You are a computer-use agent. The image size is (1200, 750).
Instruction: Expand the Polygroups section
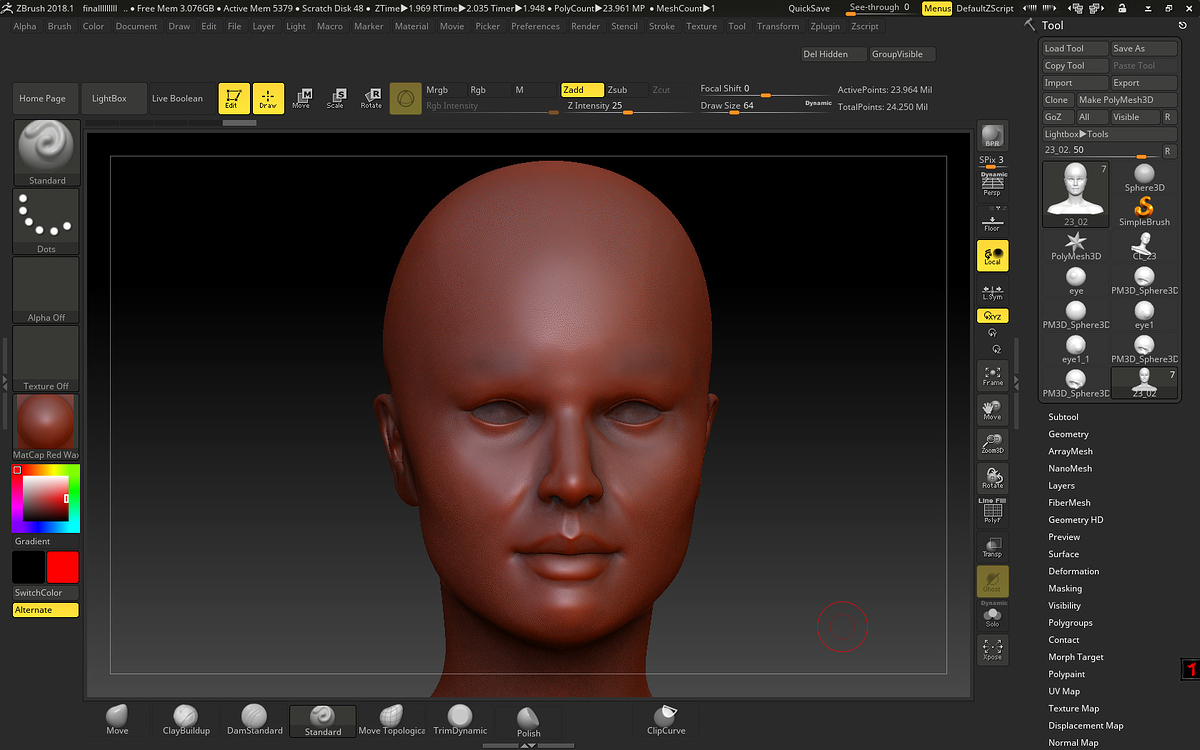tap(1070, 623)
